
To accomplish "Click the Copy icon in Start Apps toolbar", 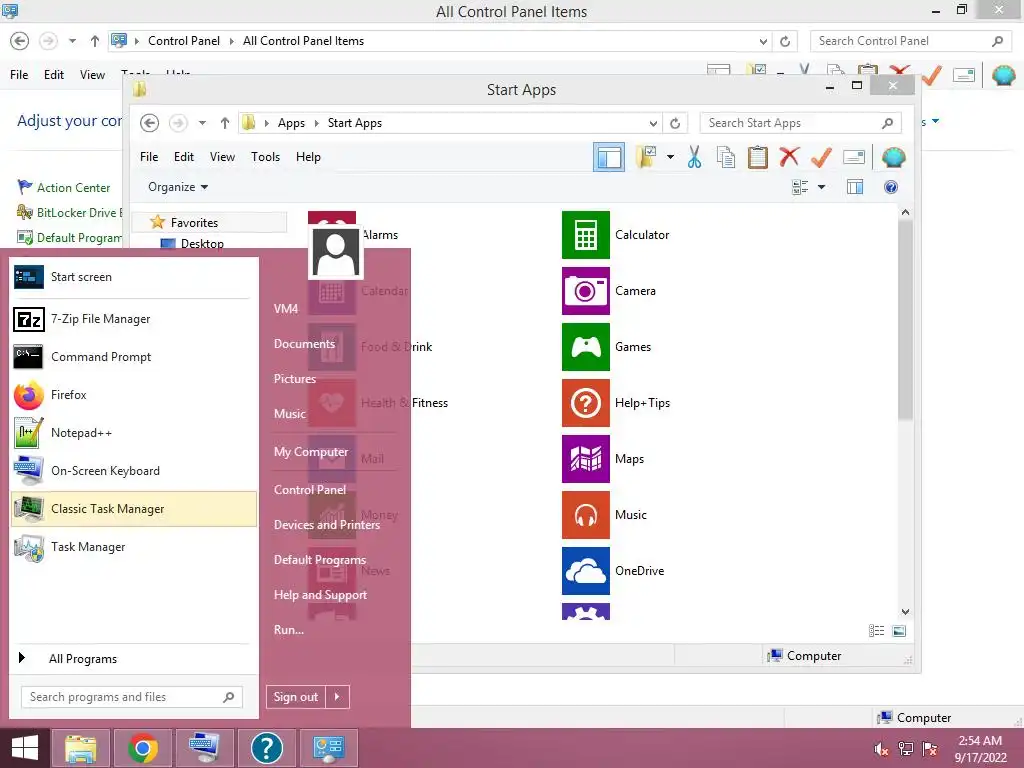I will [x=726, y=157].
